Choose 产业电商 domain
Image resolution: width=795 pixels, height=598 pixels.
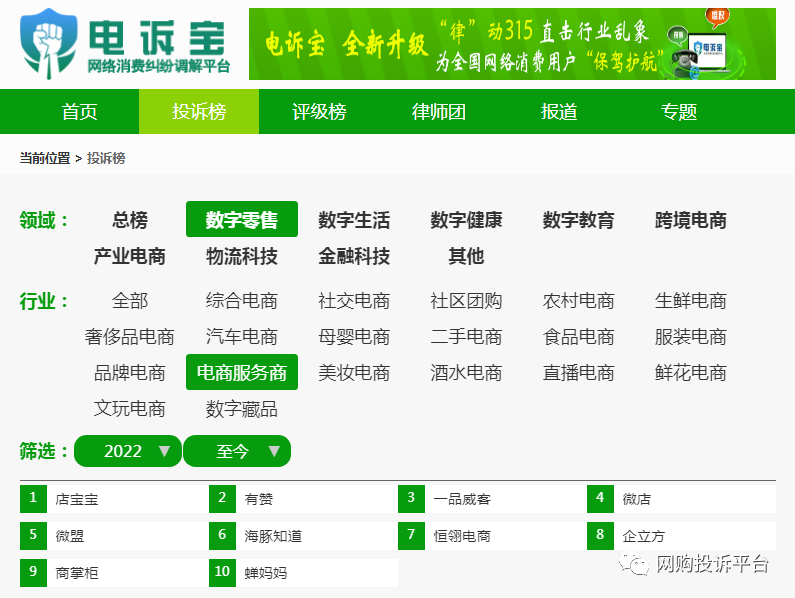(x=130, y=256)
